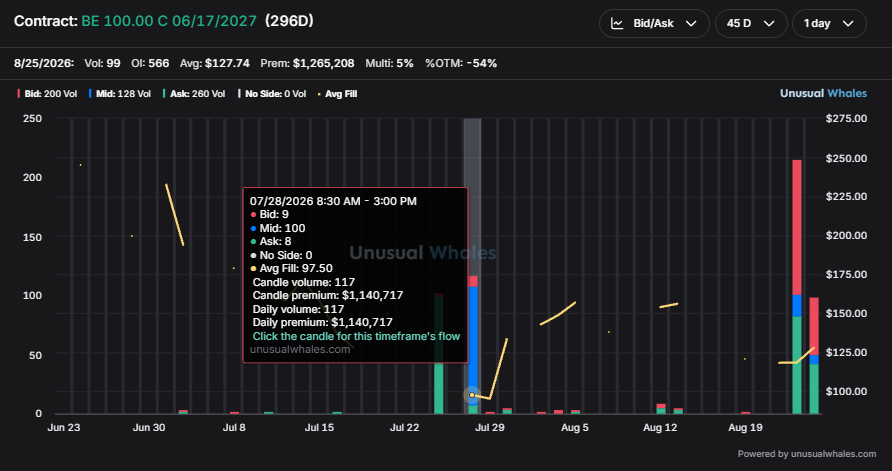Click the Avg Fill dot on the Jul 28 candle
The height and width of the screenshot is (471, 892).
472,395
